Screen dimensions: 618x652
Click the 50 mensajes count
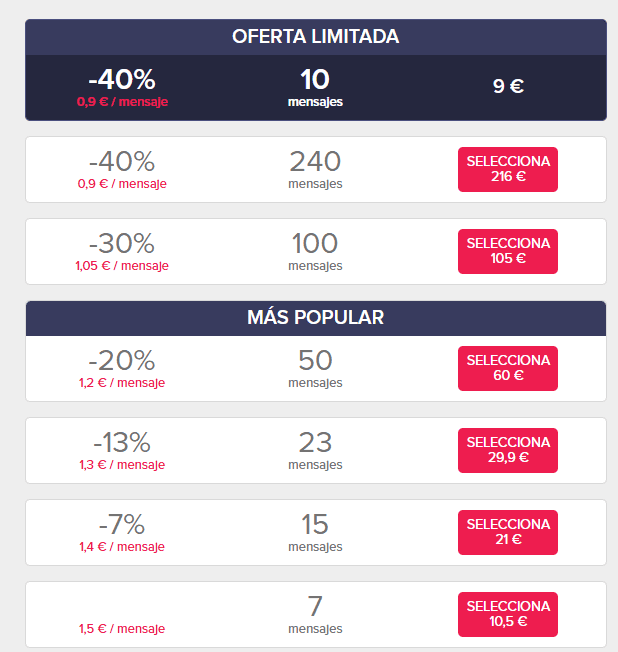pos(315,367)
